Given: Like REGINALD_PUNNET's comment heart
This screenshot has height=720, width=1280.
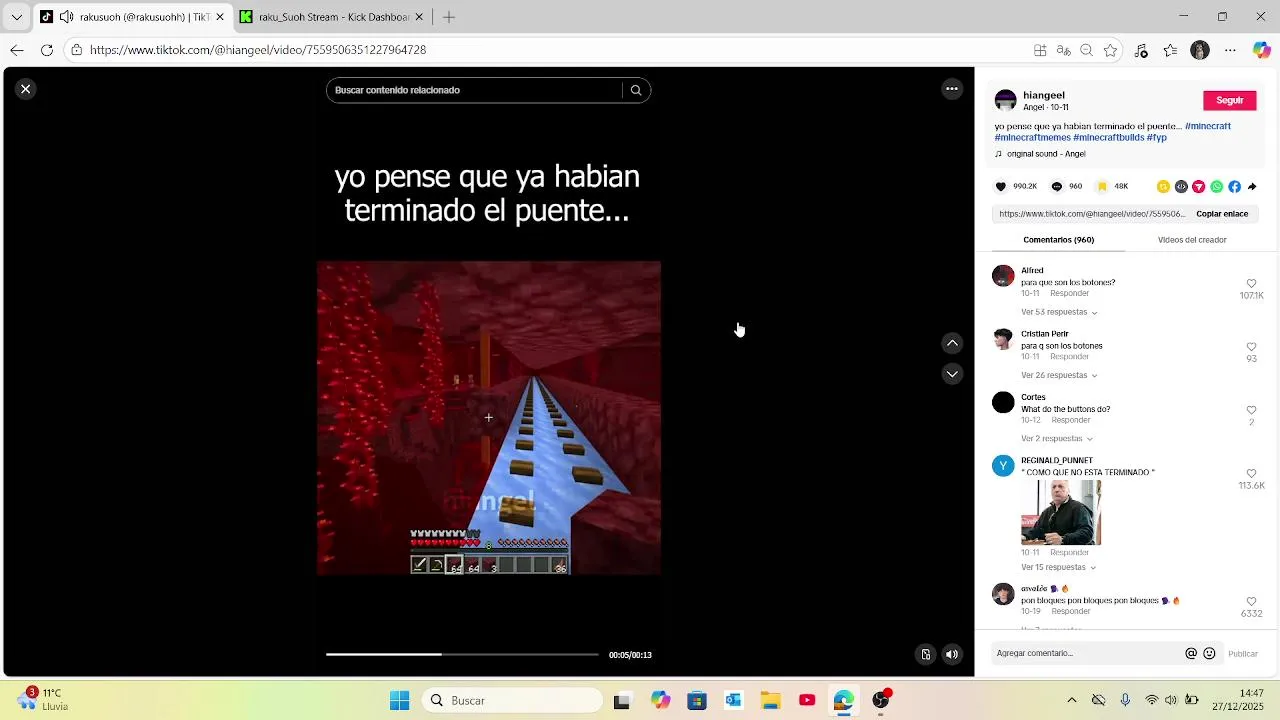Looking at the screenshot, I should coord(1251,474).
